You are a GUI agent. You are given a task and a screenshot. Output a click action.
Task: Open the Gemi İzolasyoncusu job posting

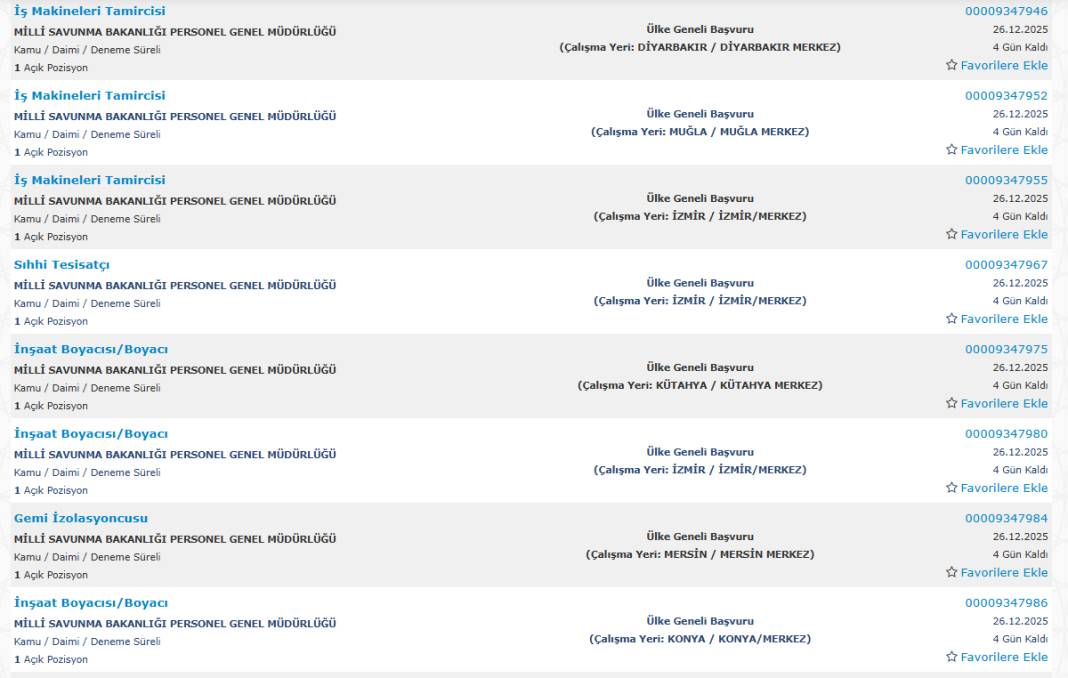[x=80, y=518]
